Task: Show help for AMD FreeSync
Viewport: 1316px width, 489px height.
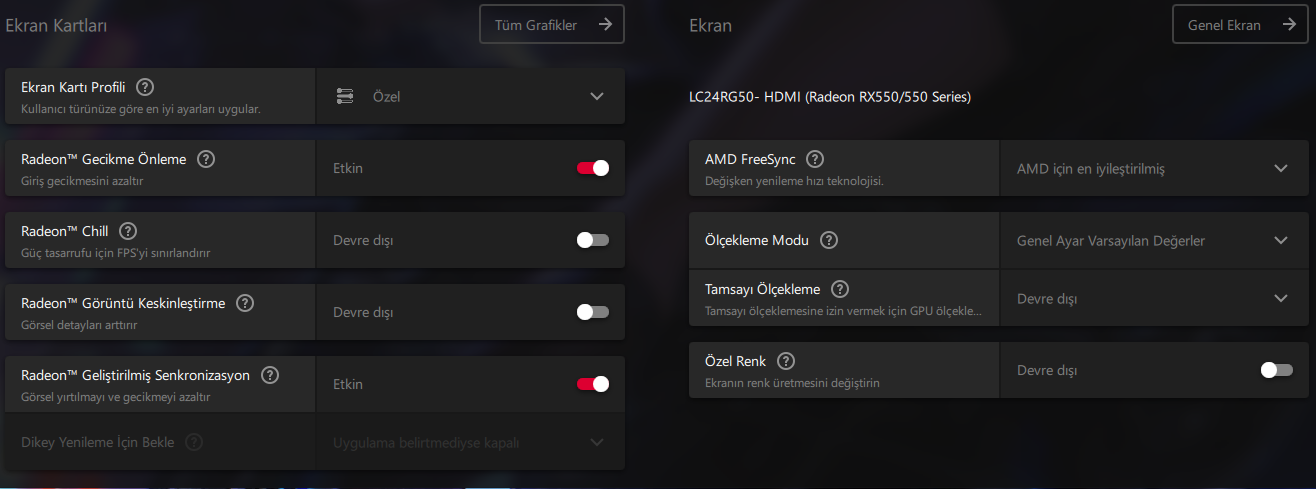Action: [x=815, y=159]
